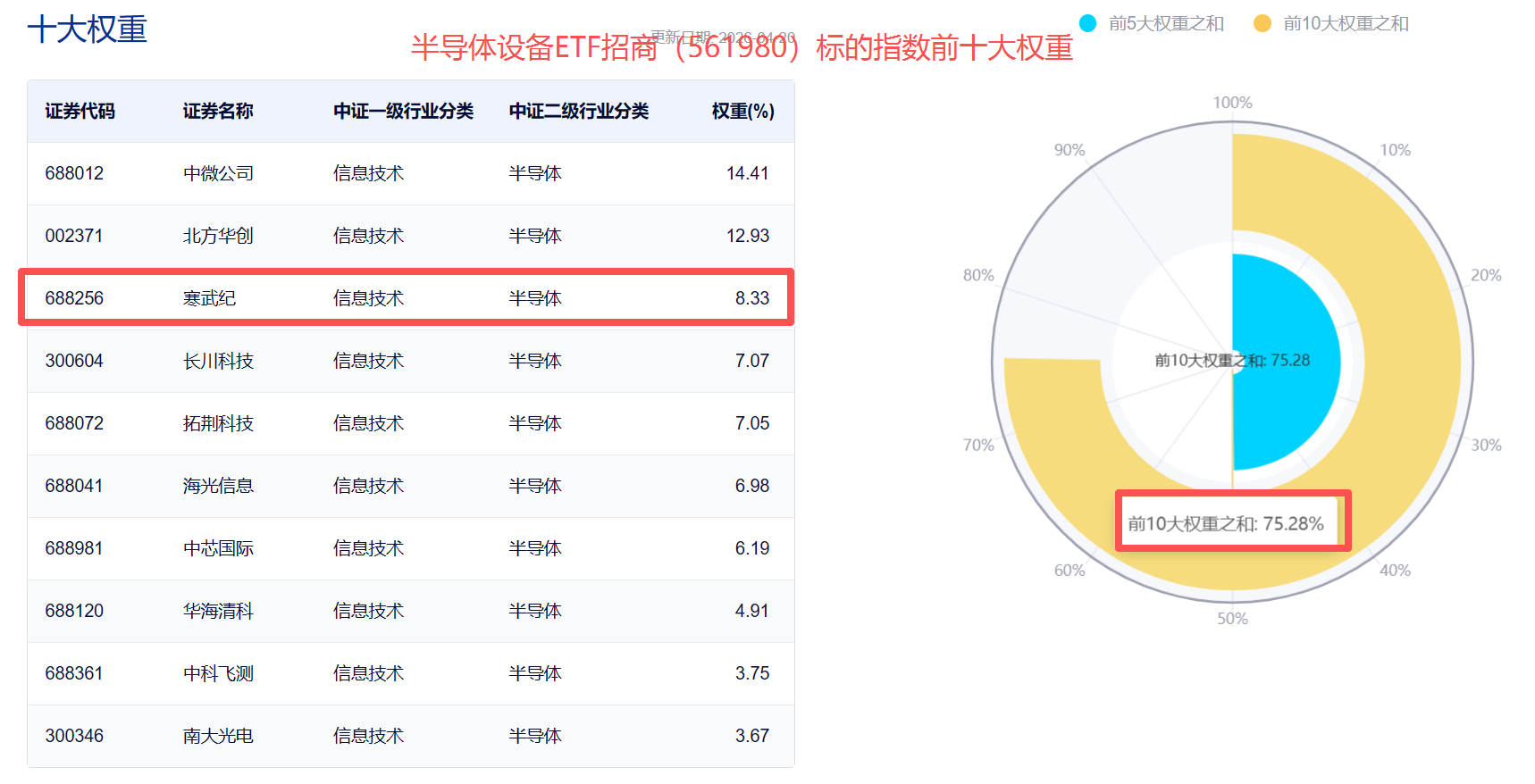Sort by the 权重(%) column header
The image size is (1535, 784).
click(x=742, y=111)
